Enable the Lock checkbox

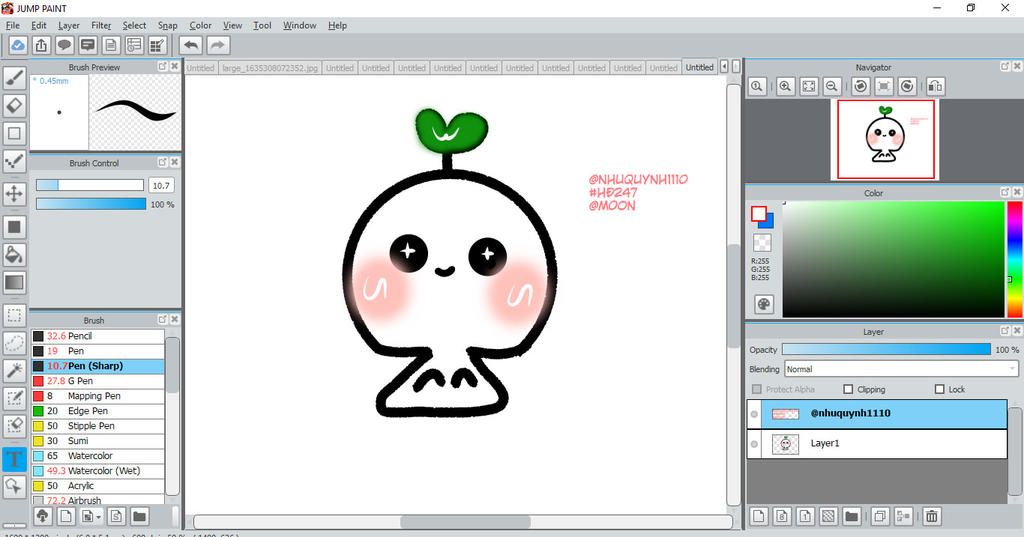(x=940, y=389)
